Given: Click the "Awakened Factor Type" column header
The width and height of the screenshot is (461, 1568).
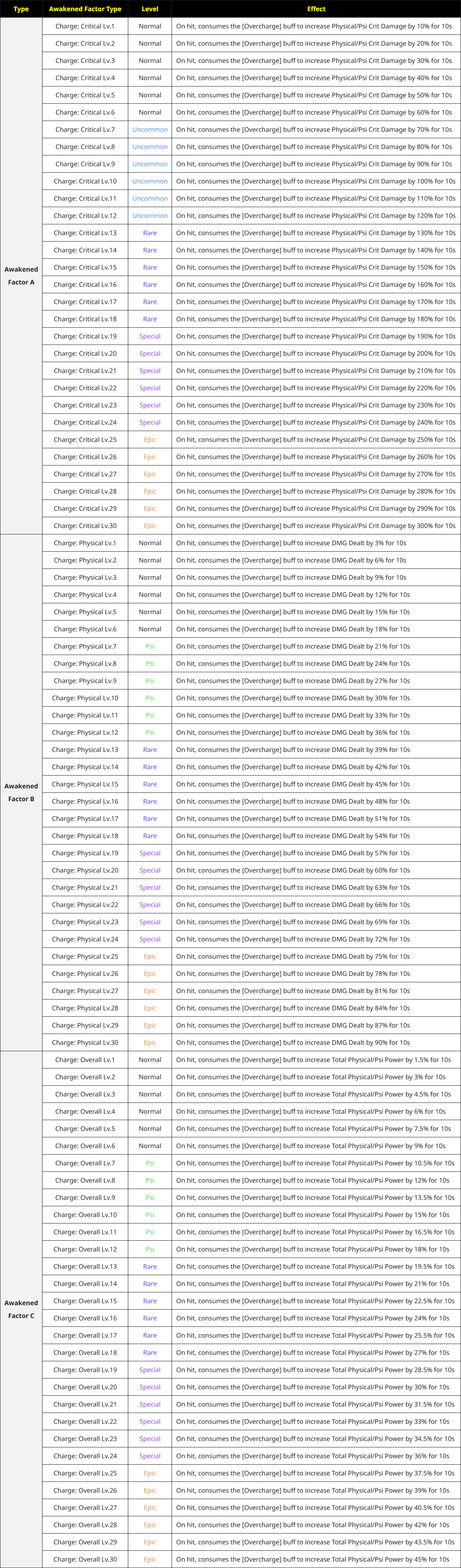Looking at the screenshot, I should pyautogui.click(x=85, y=9).
